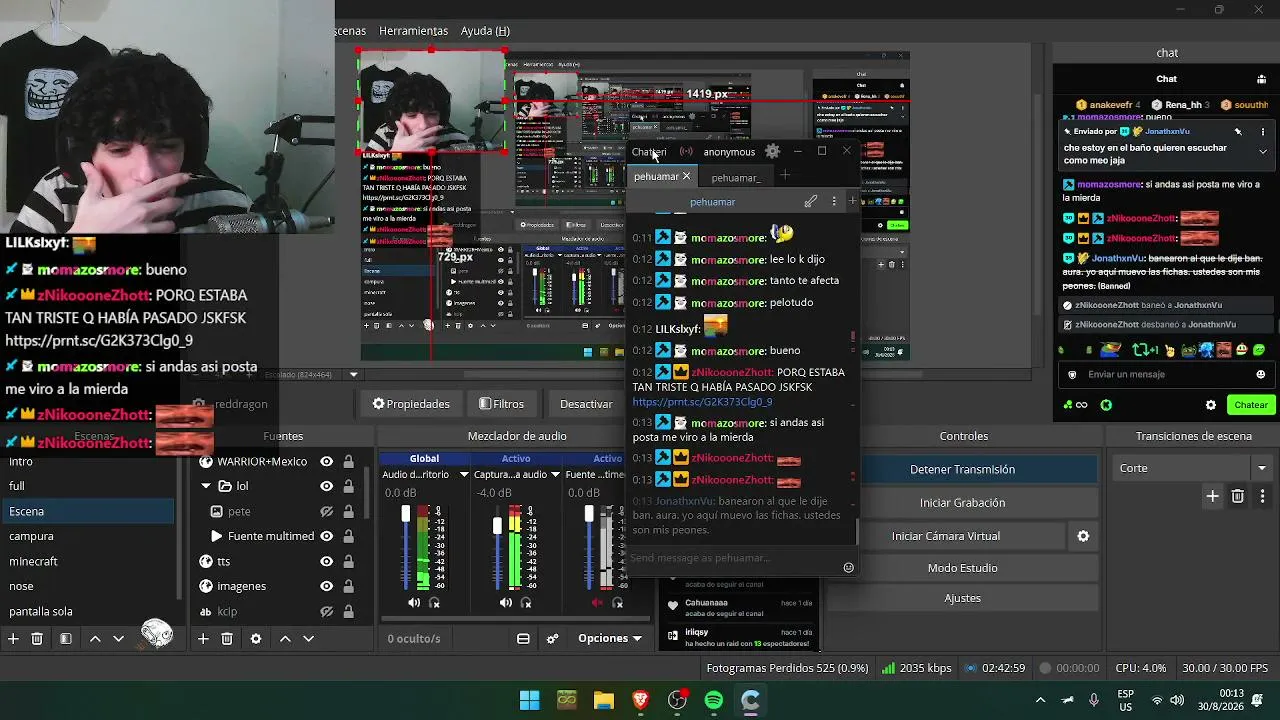Adjust the Captura de audio volume fader
Viewport: 1280px width, 720px height.
coord(497,524)
